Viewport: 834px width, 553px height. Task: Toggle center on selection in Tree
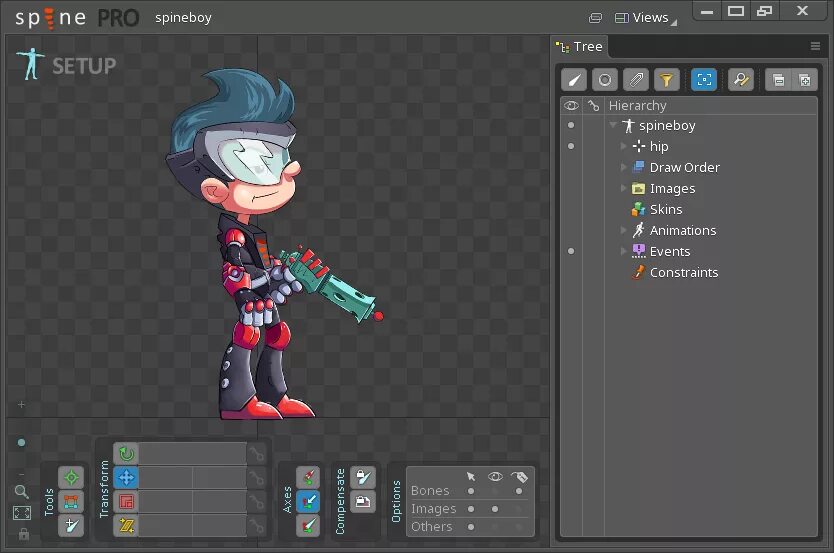pos(704,80)
